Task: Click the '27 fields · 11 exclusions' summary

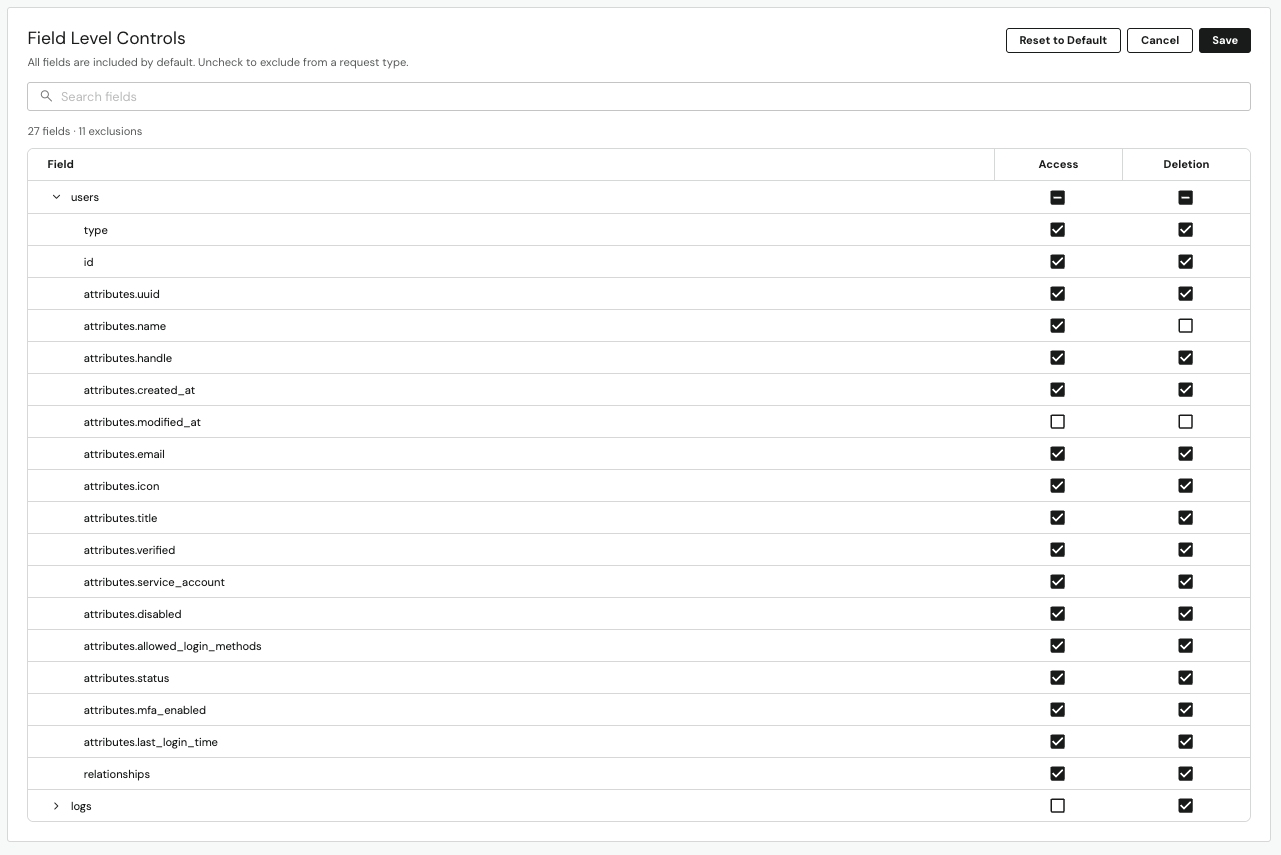Action: [85, 131]
